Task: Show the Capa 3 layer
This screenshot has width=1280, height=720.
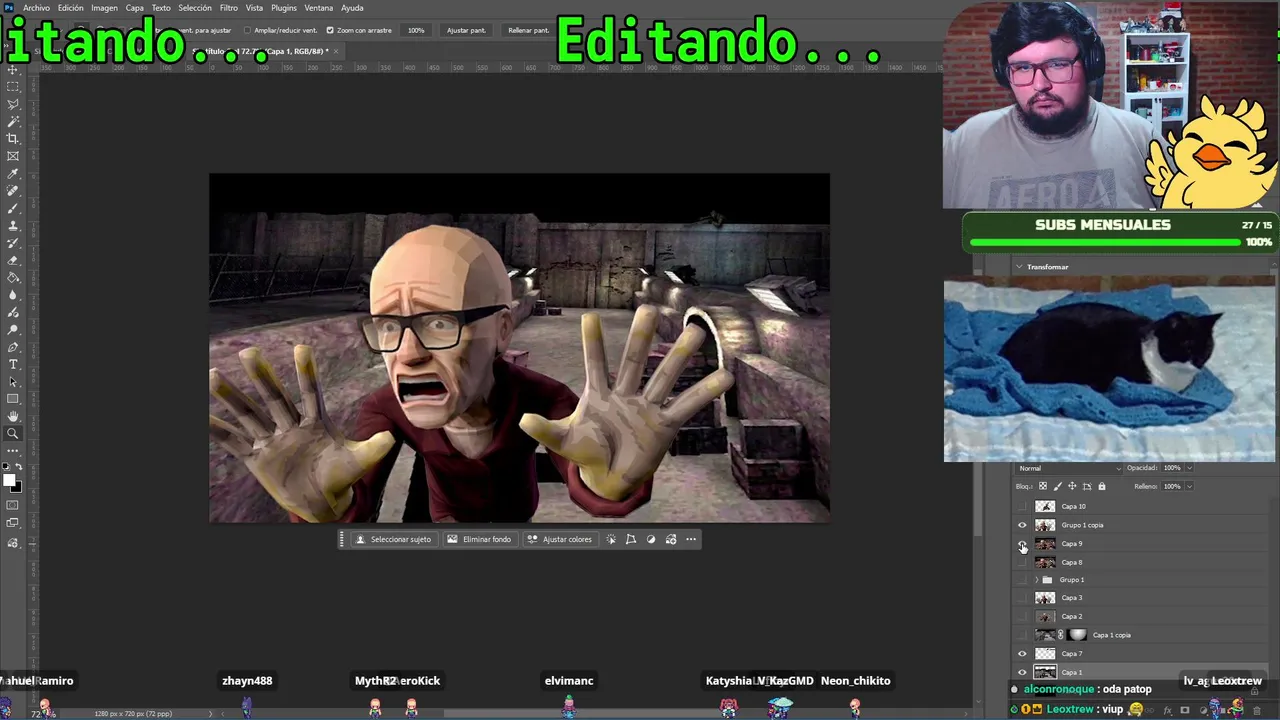Action: tap(1022, 598)
